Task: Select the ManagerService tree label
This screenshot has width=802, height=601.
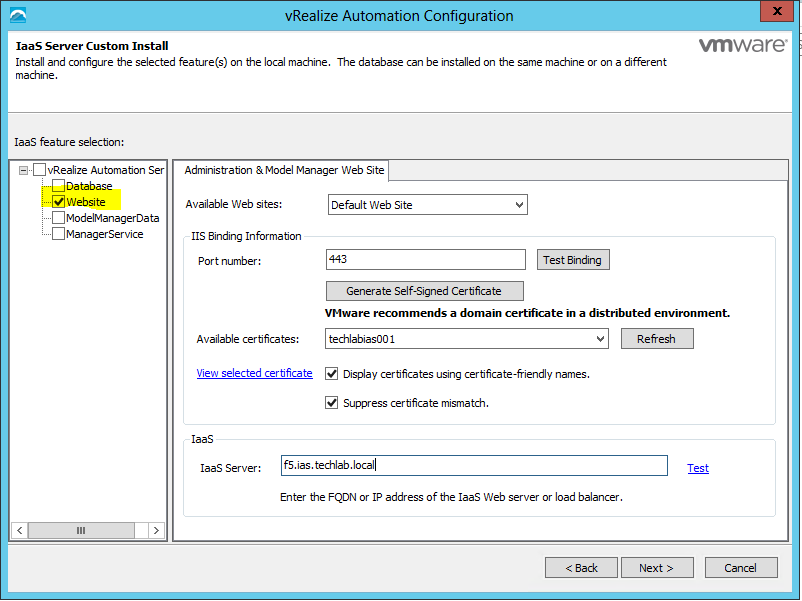Action: point(105,234)
